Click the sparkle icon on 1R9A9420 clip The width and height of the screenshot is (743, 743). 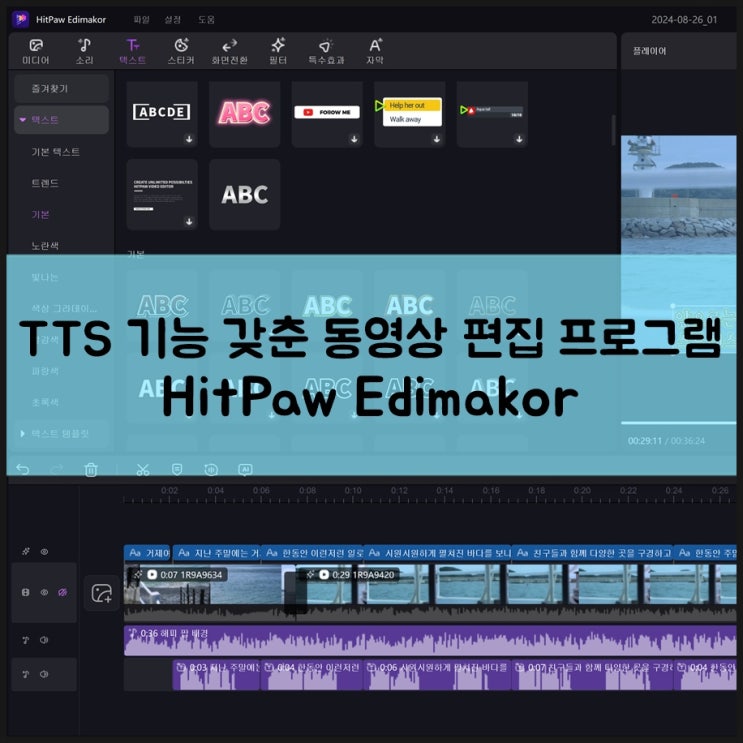[x=310, y=574]
